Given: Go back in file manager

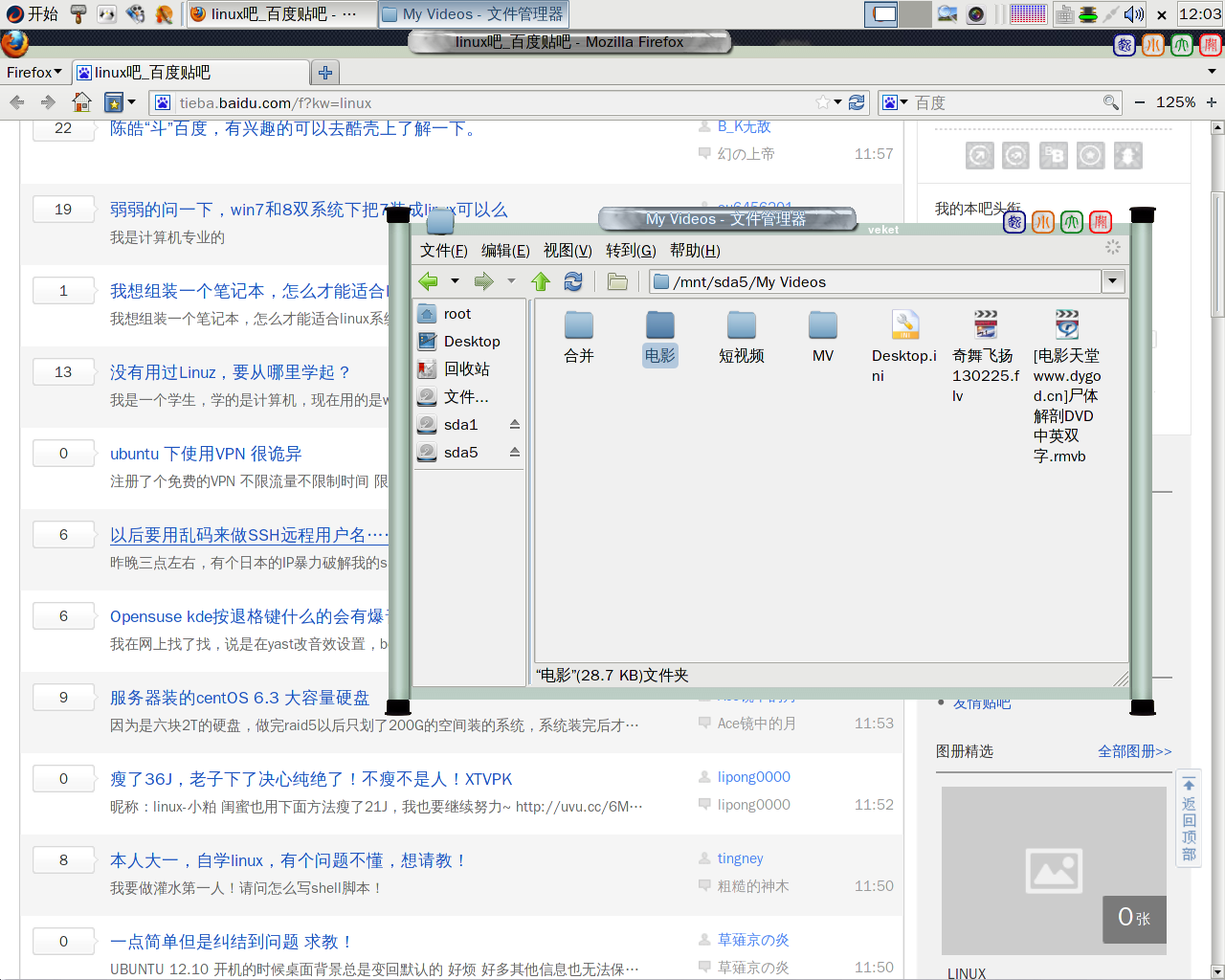Looking at the screenshot, I should (429, 281).
